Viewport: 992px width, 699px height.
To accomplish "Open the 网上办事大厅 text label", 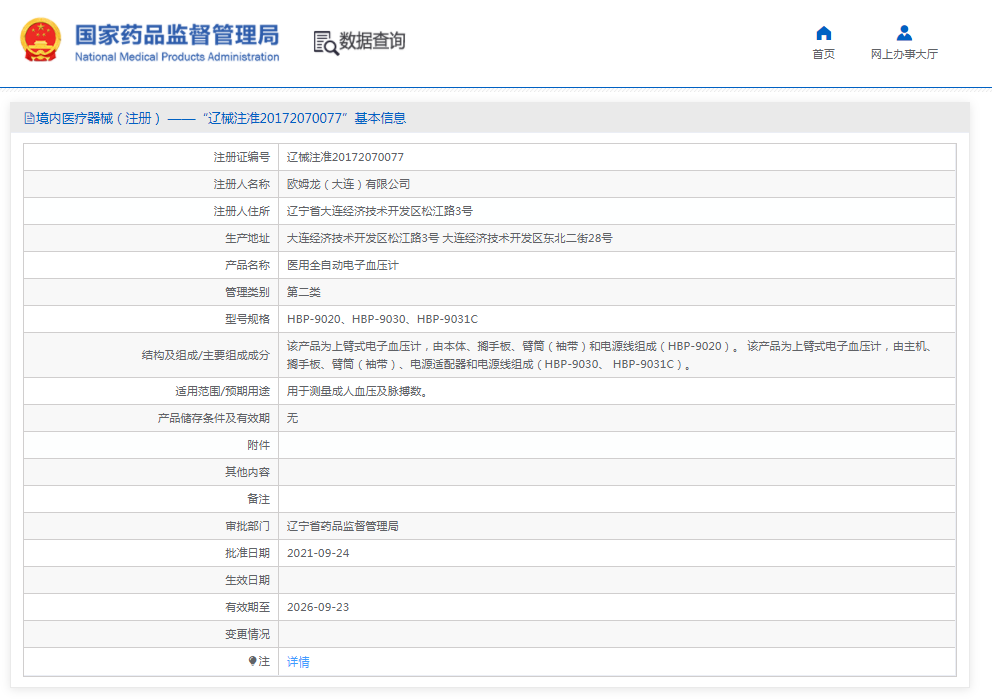I will coord(904,55).
